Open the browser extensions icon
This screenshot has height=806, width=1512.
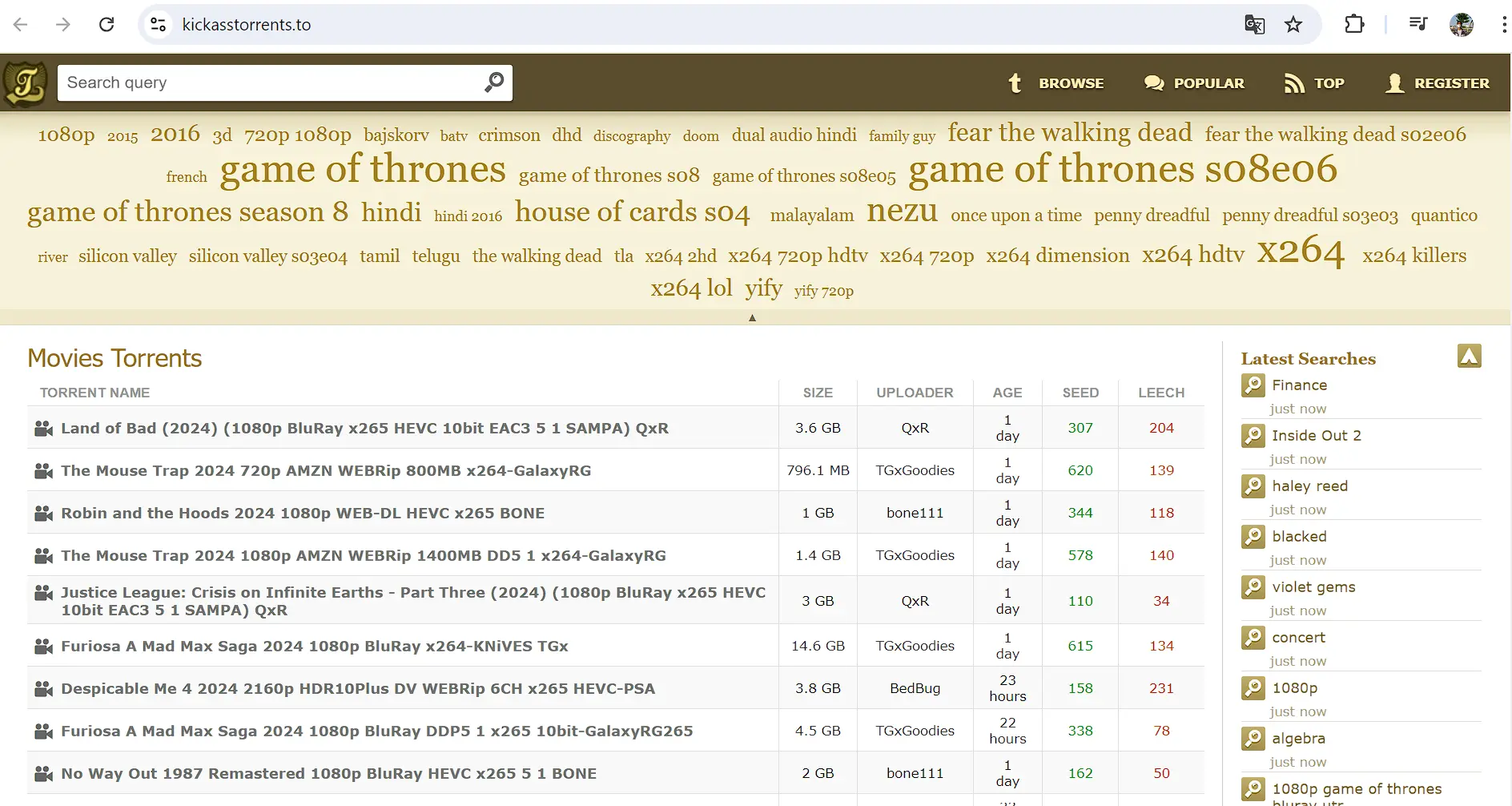tap(1354, 25)
